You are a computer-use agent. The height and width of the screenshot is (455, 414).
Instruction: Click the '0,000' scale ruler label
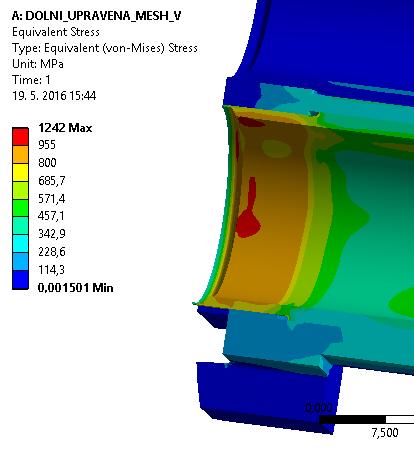point(319,408)
